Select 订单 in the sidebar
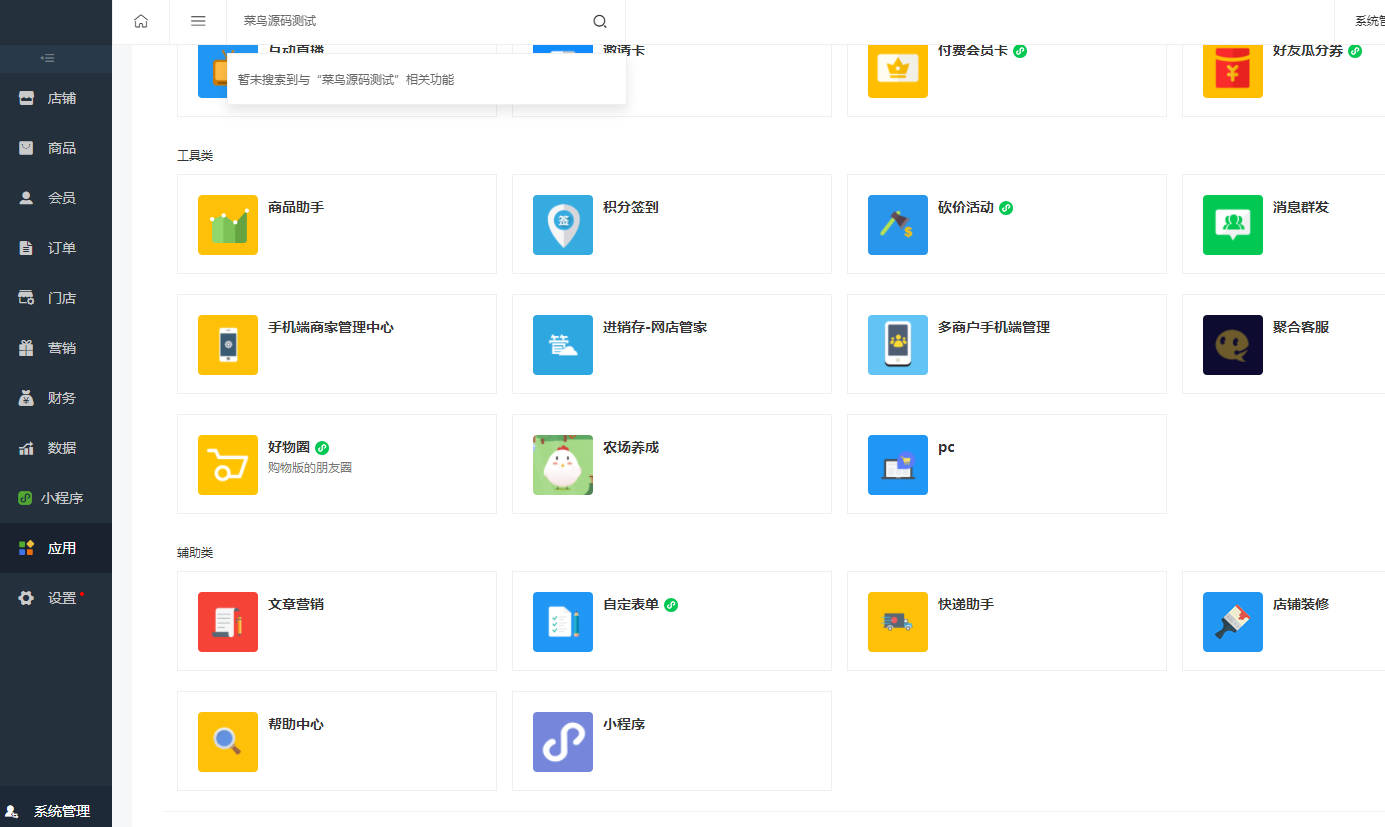Image resolution: width=1385 pixels, height=827 pixels. click(56, 248)
